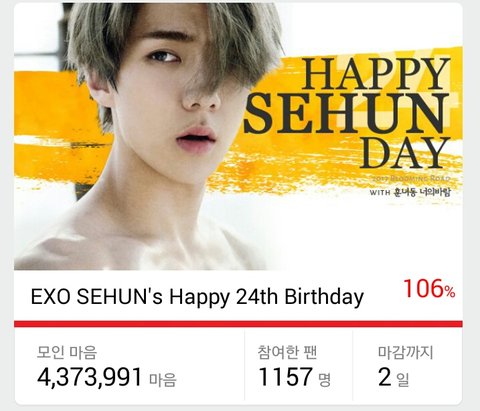This screenshot has width=480, height=411.
Task: Select the 모인 마음 label
Action: point(67,352)
